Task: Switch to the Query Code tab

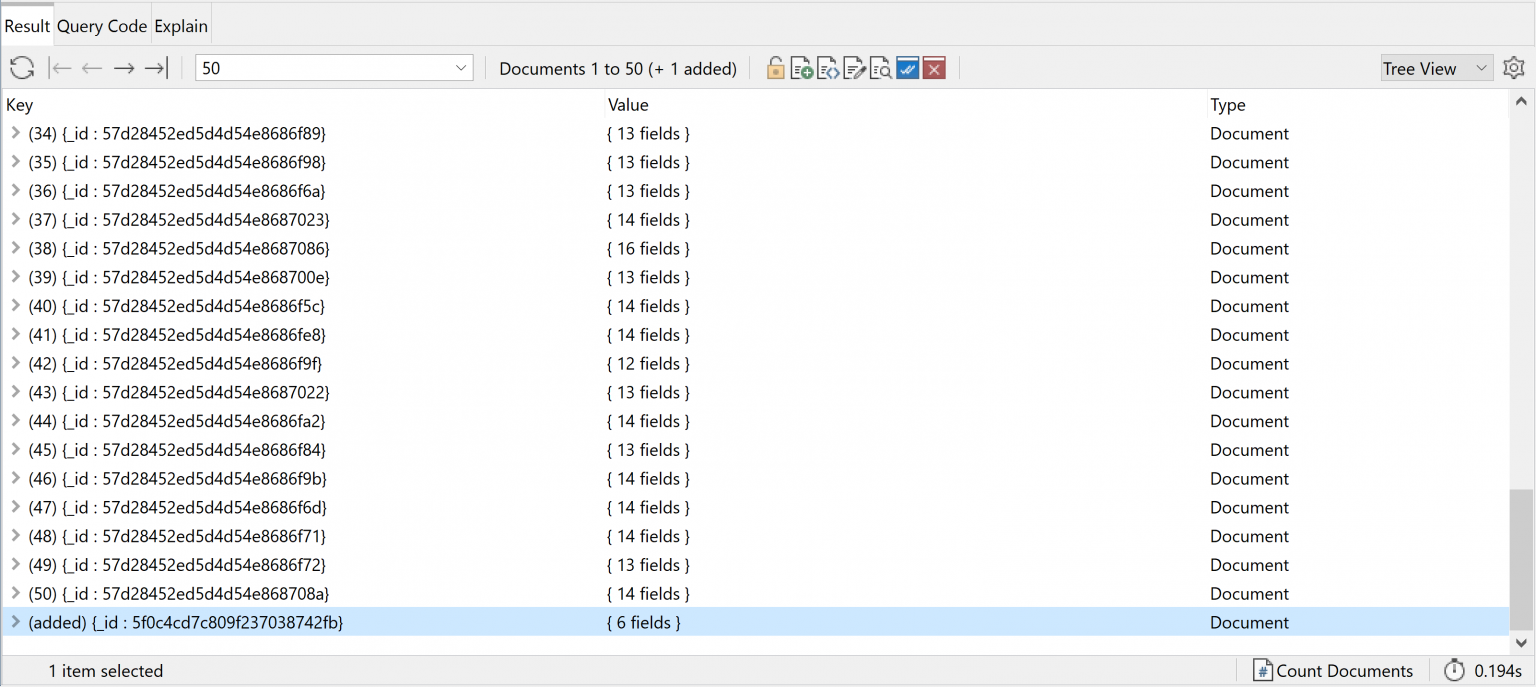Action: click(x=101, y=25)
